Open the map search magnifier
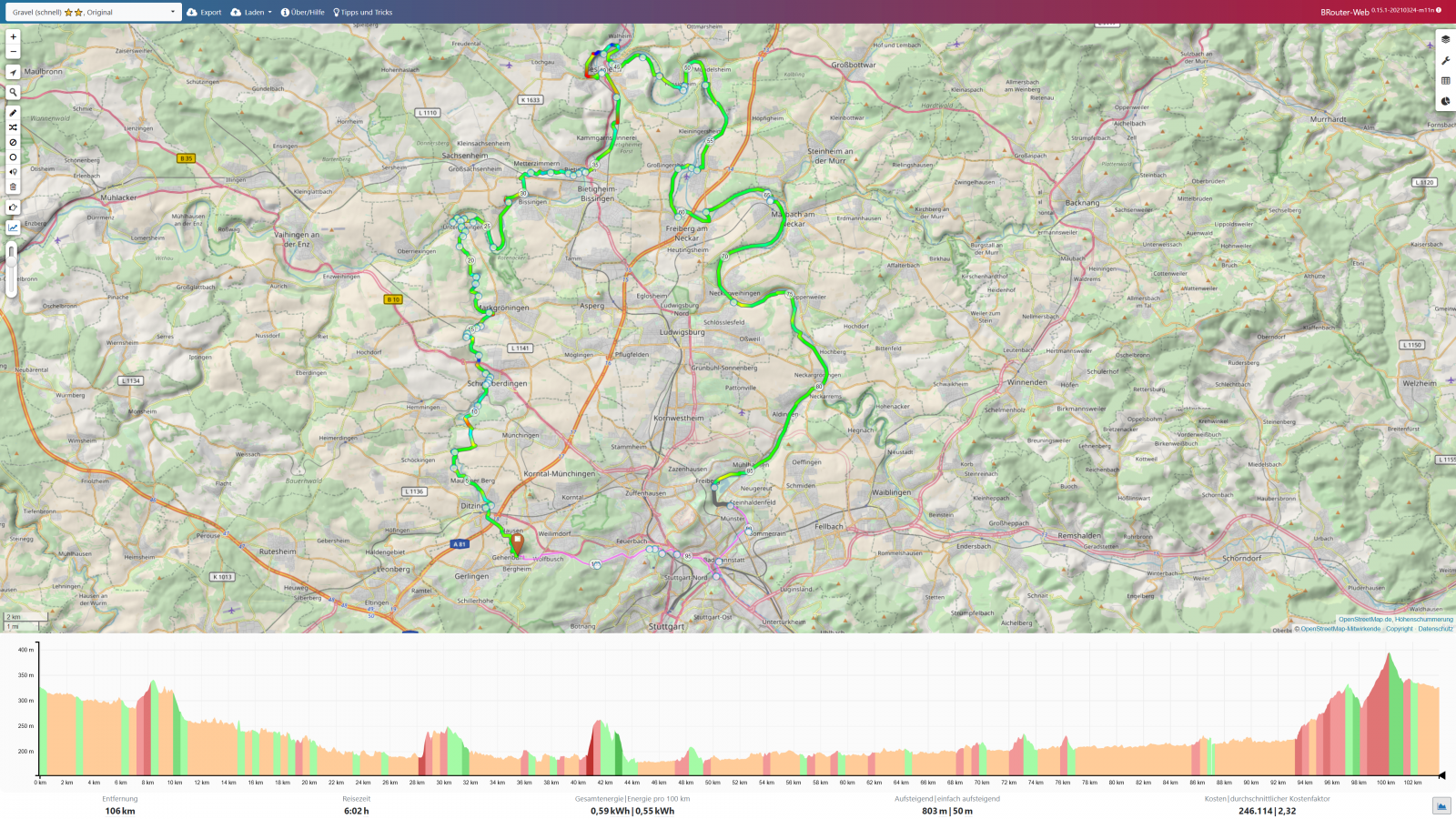 tap(13, 93)
